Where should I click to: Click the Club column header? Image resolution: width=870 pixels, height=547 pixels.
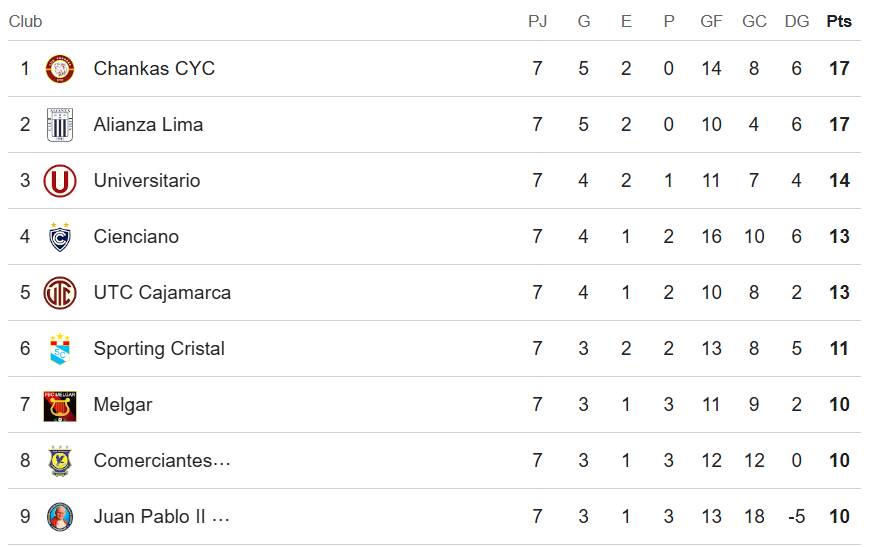pyautogui.click(x=26, y=22)
